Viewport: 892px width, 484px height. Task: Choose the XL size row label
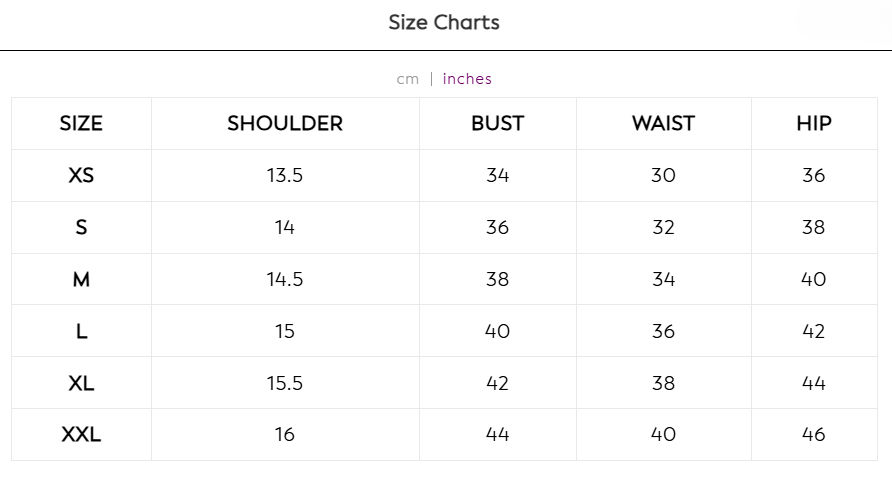81,383
